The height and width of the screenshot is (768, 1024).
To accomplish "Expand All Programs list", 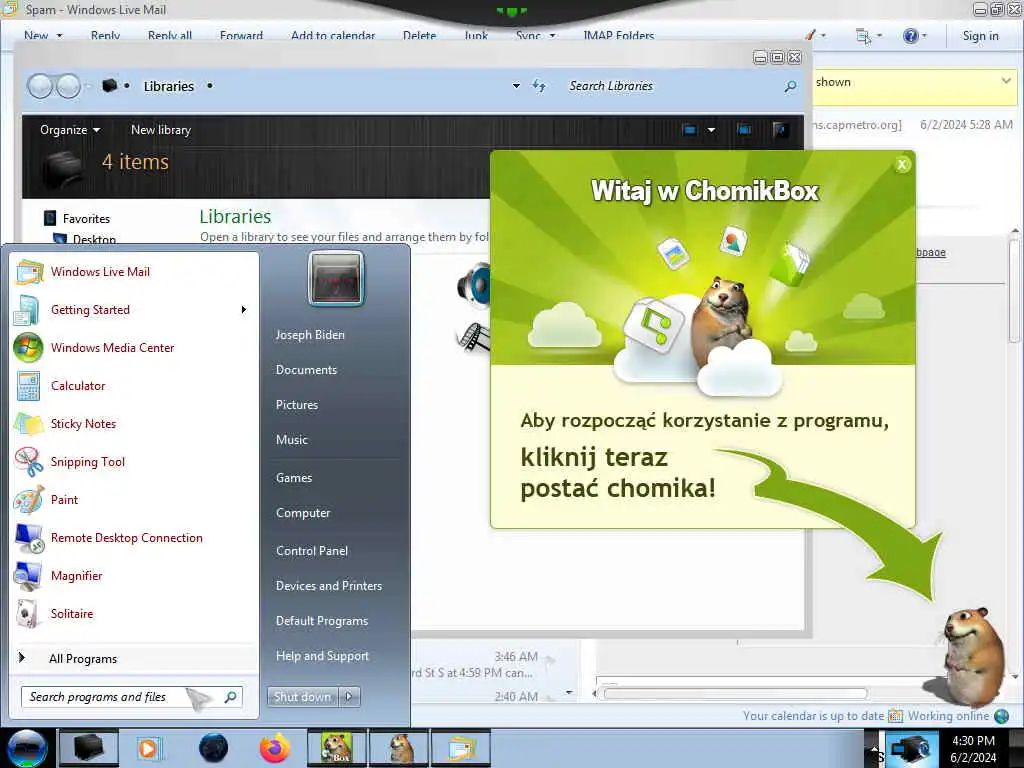I will [x=83, y=659].
